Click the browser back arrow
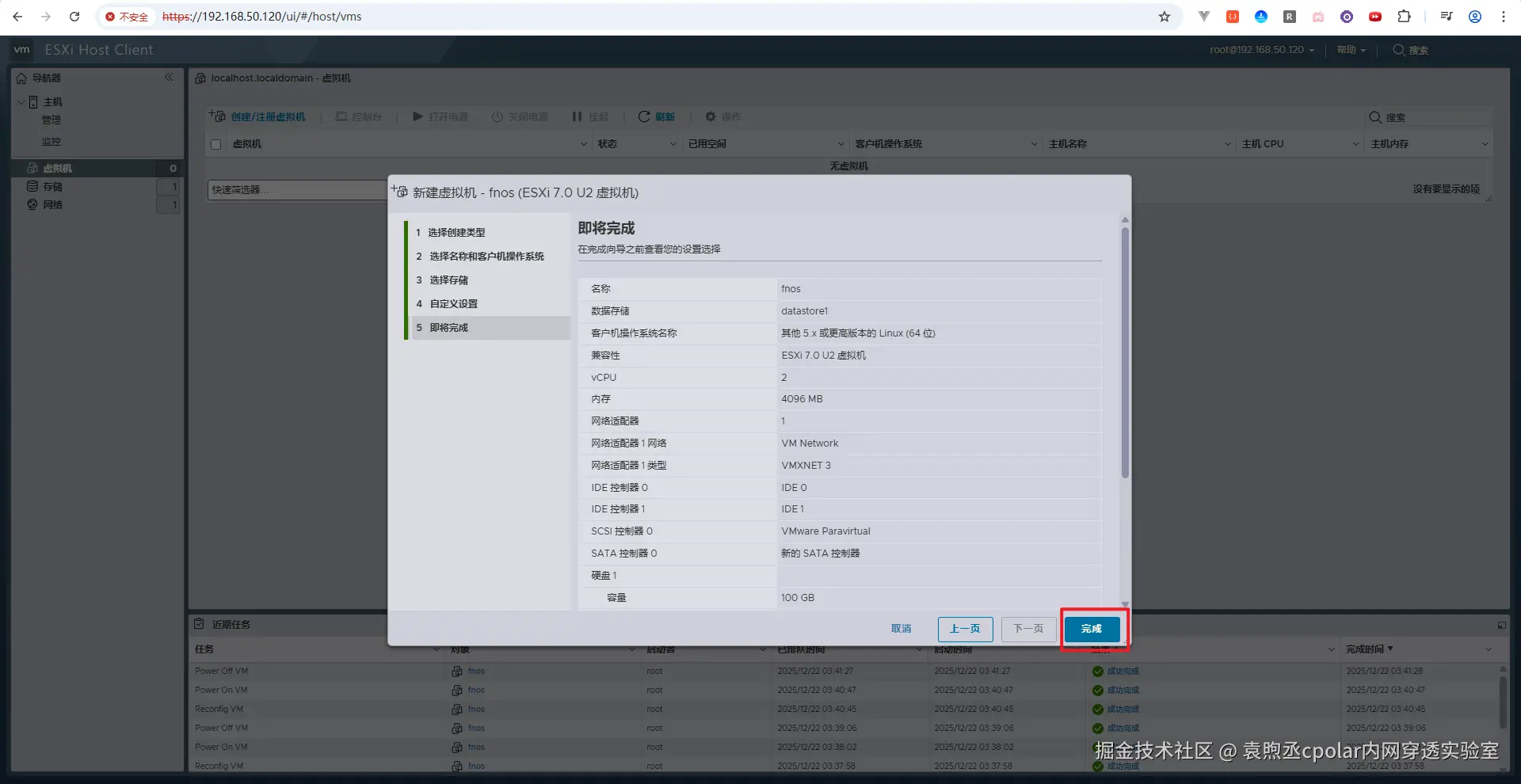Image resolution: width=1521 pixels, height=784 pixels. (17, 17)
